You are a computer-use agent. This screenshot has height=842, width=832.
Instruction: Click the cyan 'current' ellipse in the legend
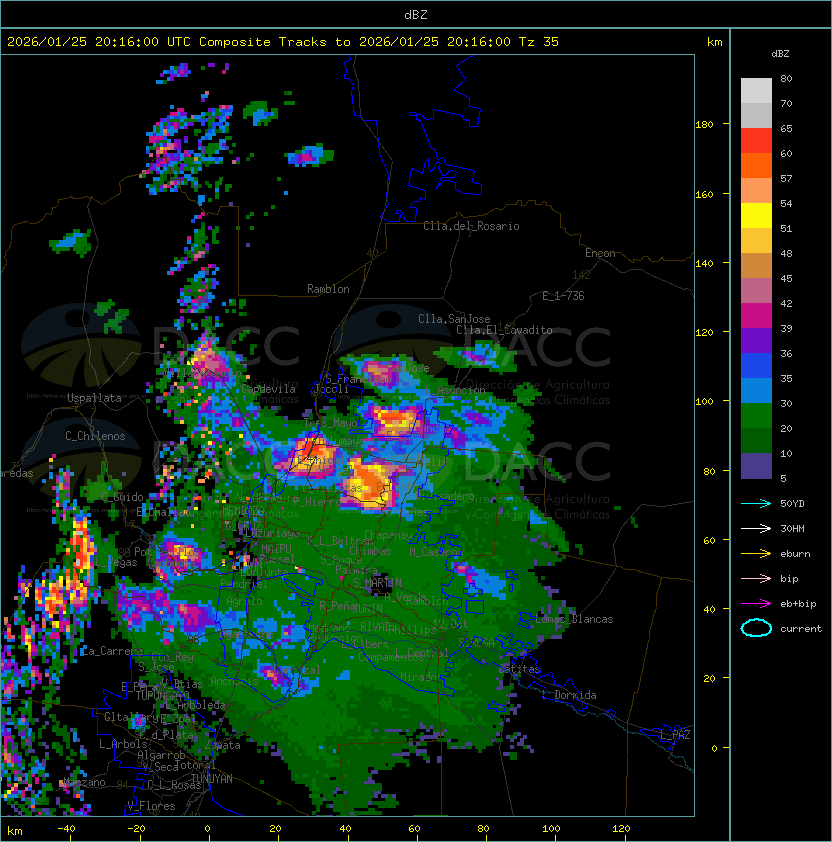(756, 628)
